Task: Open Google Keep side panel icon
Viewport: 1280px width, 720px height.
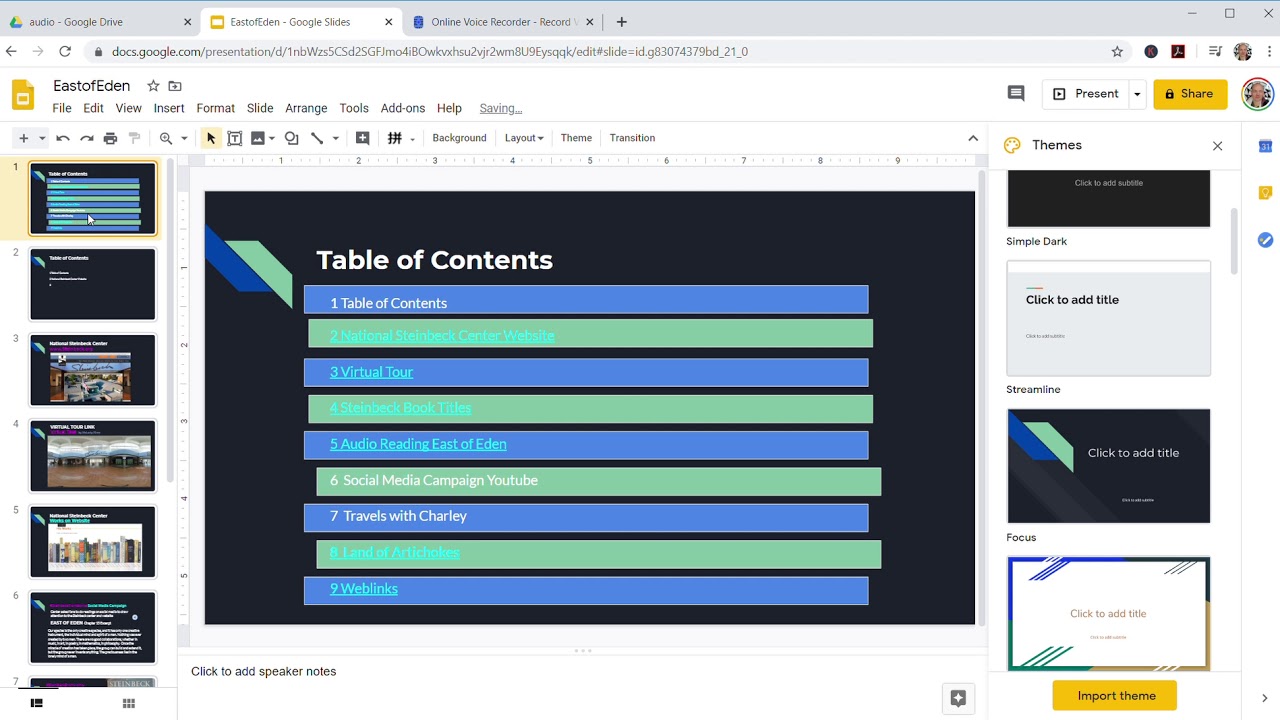Action: (1265, 193)
